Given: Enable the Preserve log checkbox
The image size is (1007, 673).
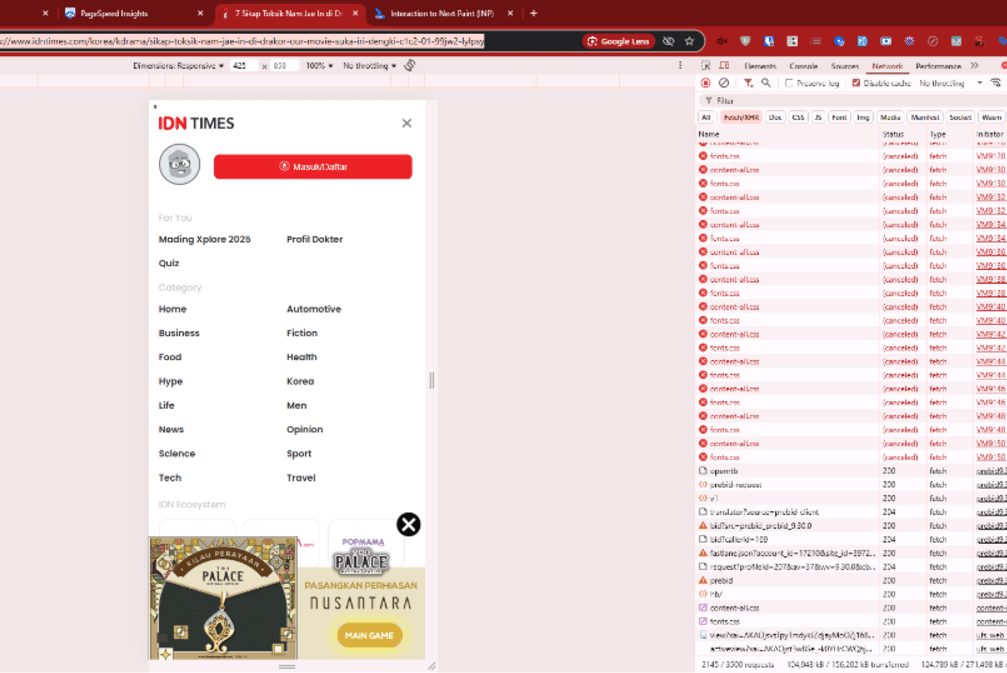Looking at the screenshot, I should (789, 83).
